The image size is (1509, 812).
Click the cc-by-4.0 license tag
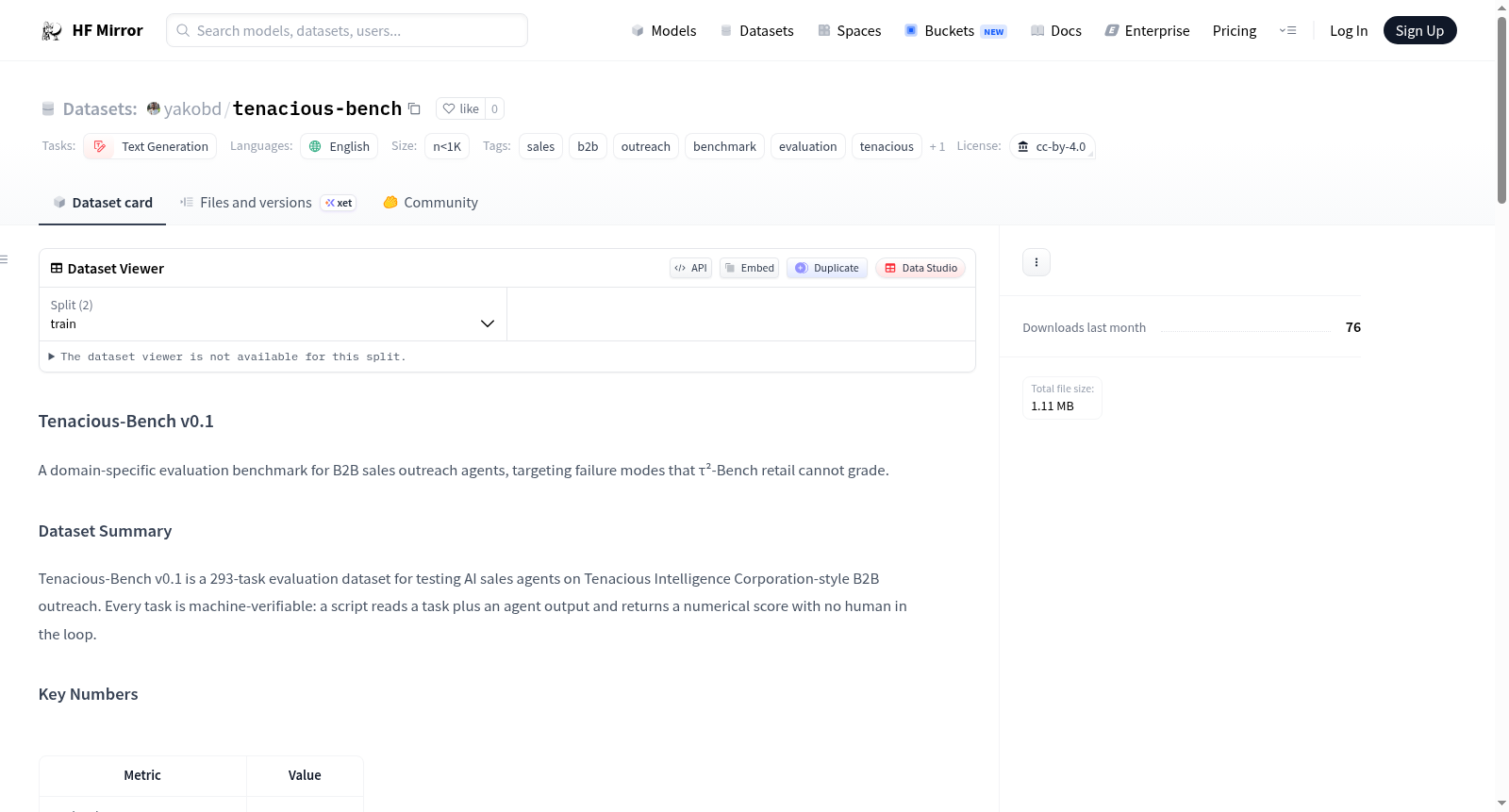pyautogui.click(x=1052, y=146)
